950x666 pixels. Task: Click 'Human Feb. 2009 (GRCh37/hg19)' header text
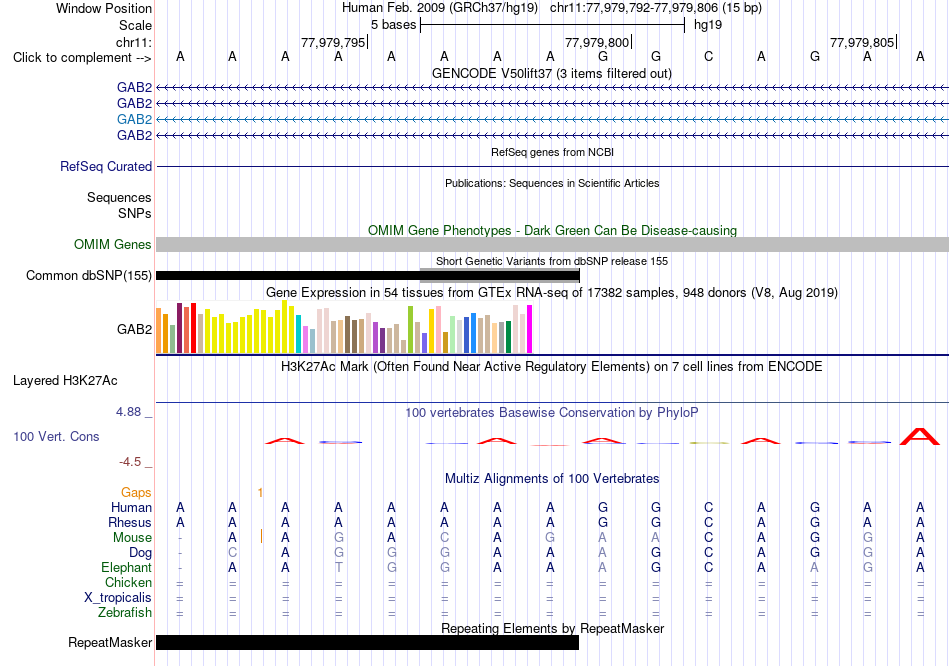(x=440, y=8)
